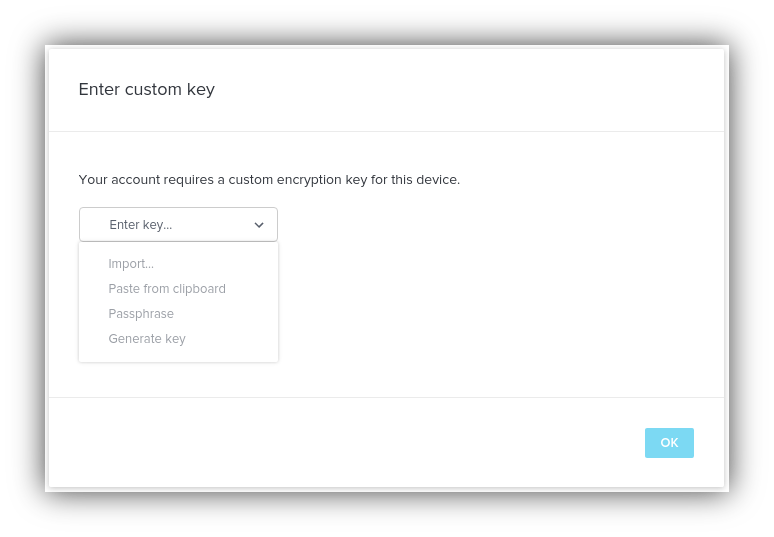Image resolution: width=774 pixels, height=537 pixels.
Task: Pick the 'Passphrase' menu entry
Action: (141, 314)
